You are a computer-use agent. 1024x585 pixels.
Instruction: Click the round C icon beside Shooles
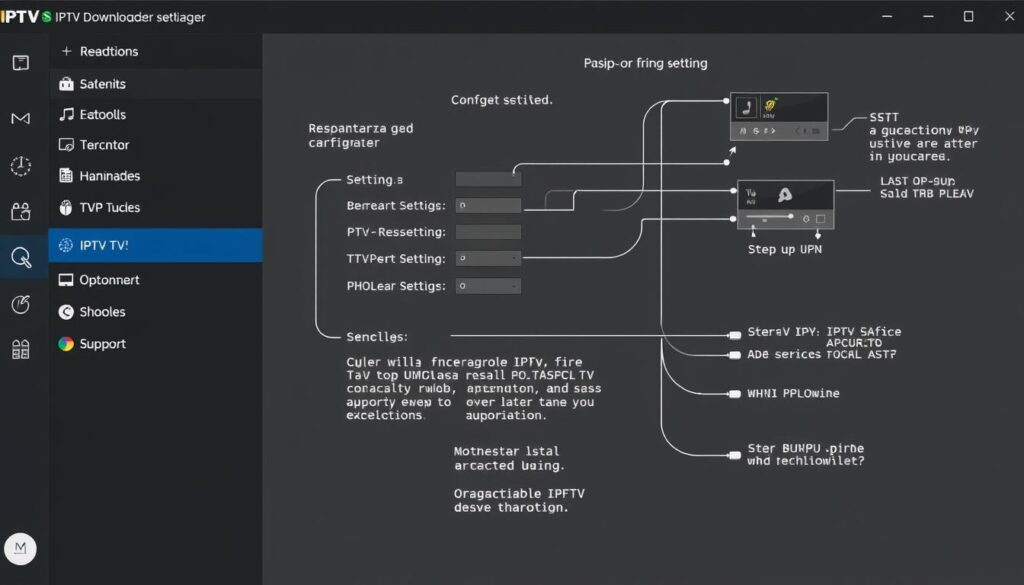click(66, 312)
